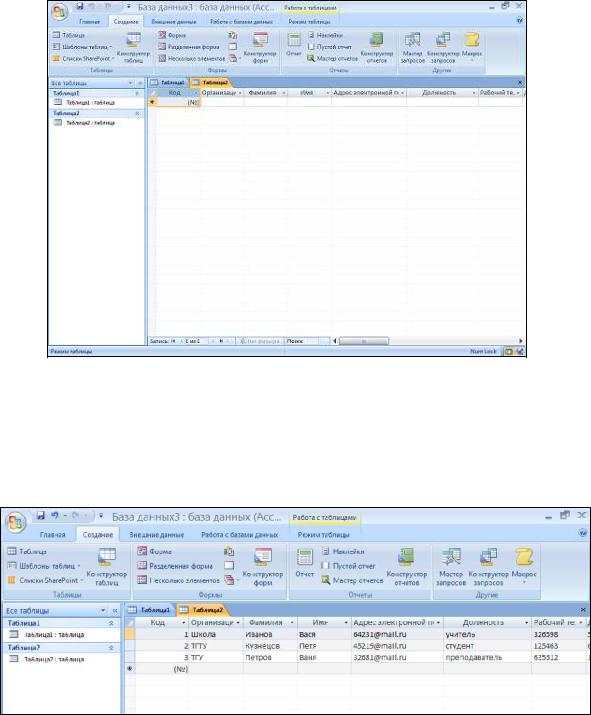The image size is (591, 715).
Task: Click Таблица button in the empty-table window ribbon
Action: pos(69,35)
